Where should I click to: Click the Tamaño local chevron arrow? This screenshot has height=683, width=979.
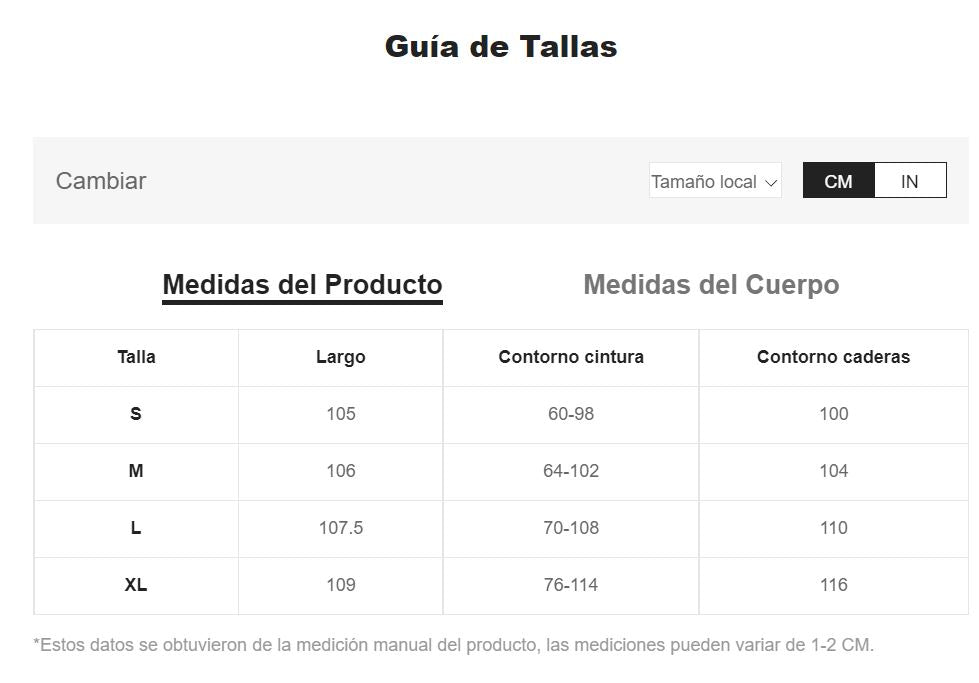[x=770, y=182]
